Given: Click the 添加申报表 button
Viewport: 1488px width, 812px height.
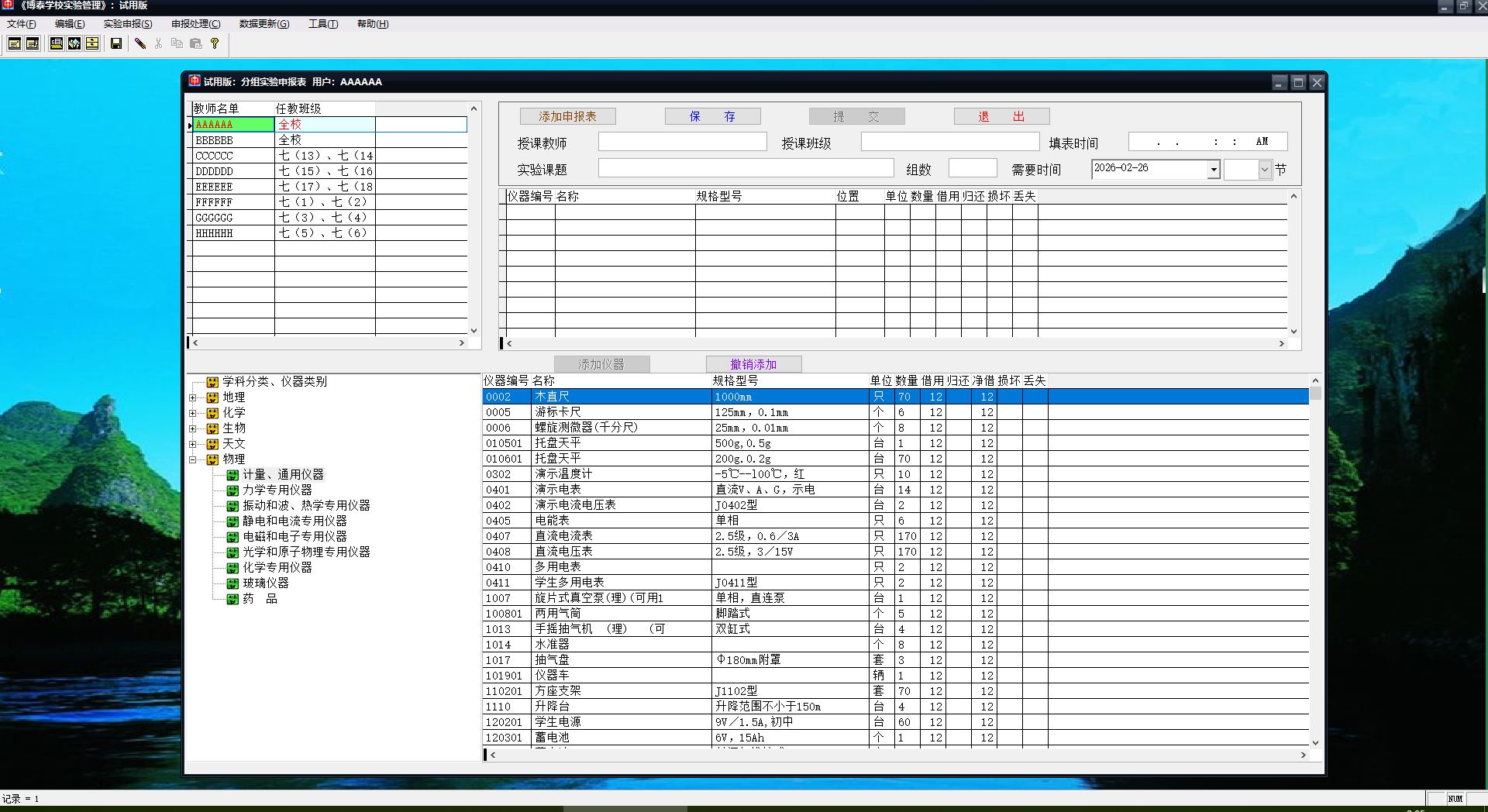Looking at the screenshot, I should (x=567, y=116).
